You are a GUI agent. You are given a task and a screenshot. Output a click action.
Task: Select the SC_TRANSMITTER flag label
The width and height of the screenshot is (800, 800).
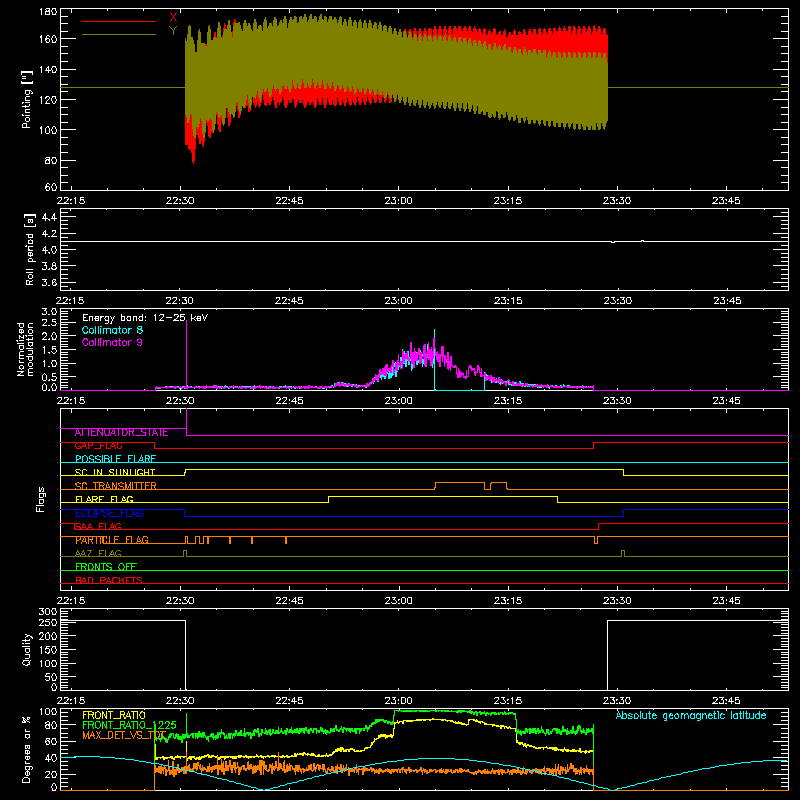pyautogui.click(x=115, y=486)
